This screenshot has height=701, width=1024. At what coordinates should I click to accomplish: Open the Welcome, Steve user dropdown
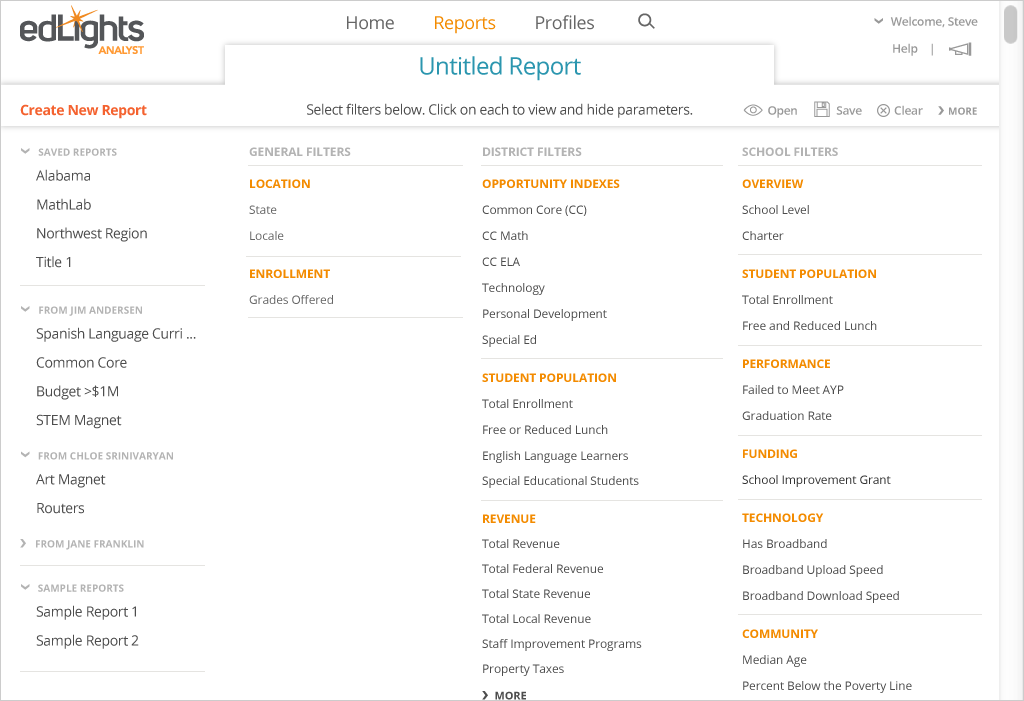pos(926,22)
